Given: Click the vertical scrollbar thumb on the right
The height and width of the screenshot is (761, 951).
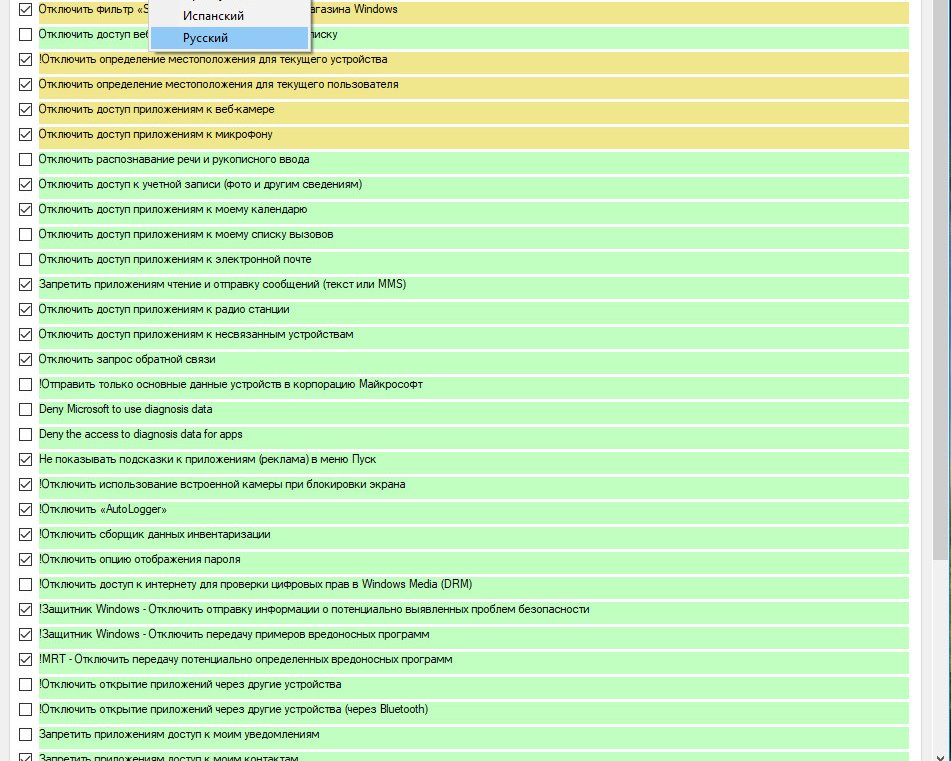Looking at the screenshot, I should (943, 279).
